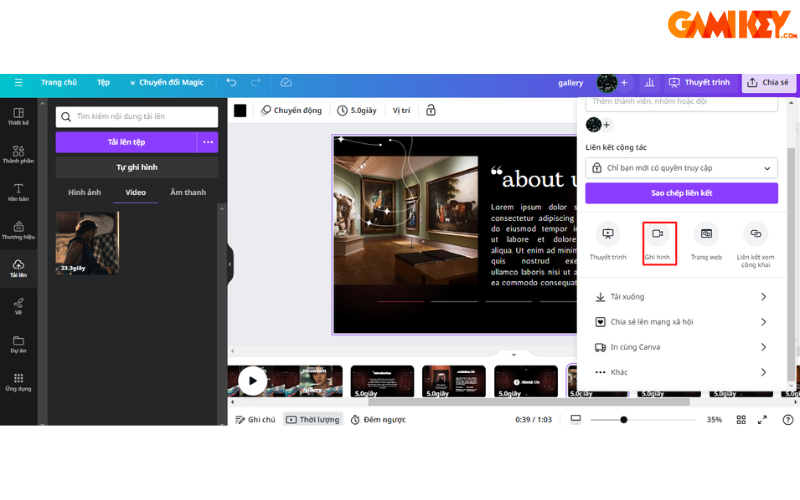Click Sao chép liên kết copy link button

[x=682, y=193]
